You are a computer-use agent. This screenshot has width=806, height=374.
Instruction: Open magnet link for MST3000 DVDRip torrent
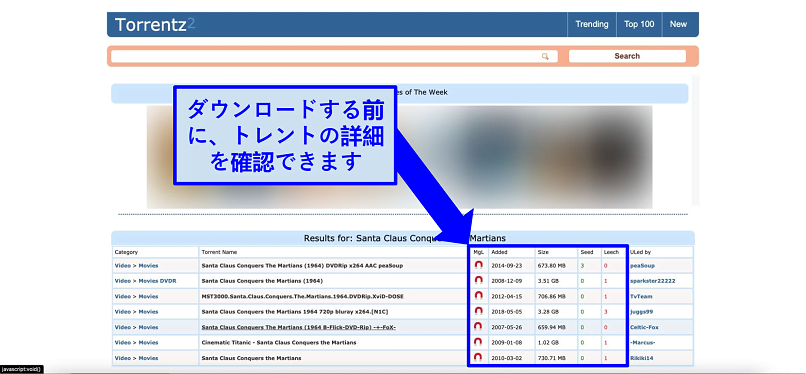click(479, 296)
